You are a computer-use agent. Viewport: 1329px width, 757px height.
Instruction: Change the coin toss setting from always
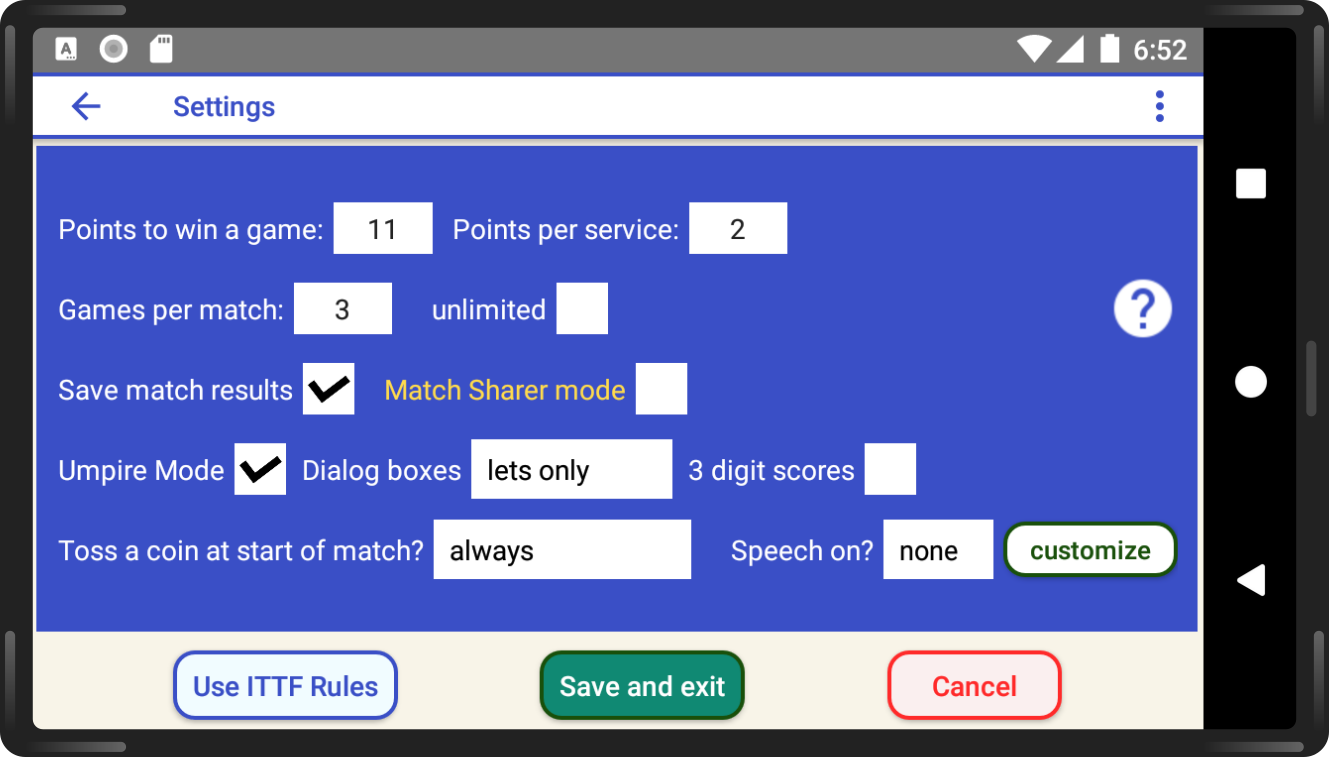[561, 549]
